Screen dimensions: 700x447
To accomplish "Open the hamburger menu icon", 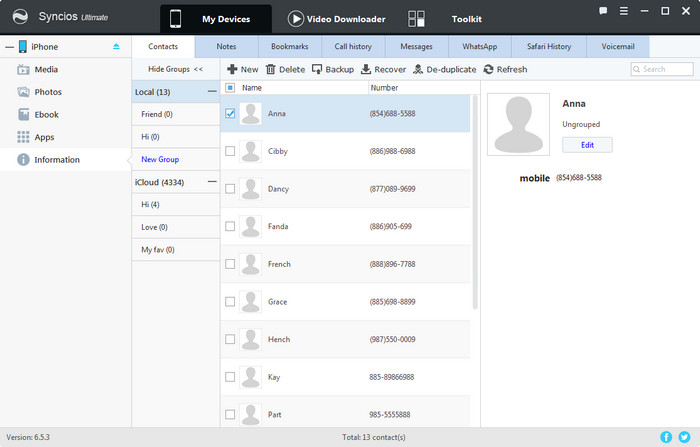I will coord(624,11).
